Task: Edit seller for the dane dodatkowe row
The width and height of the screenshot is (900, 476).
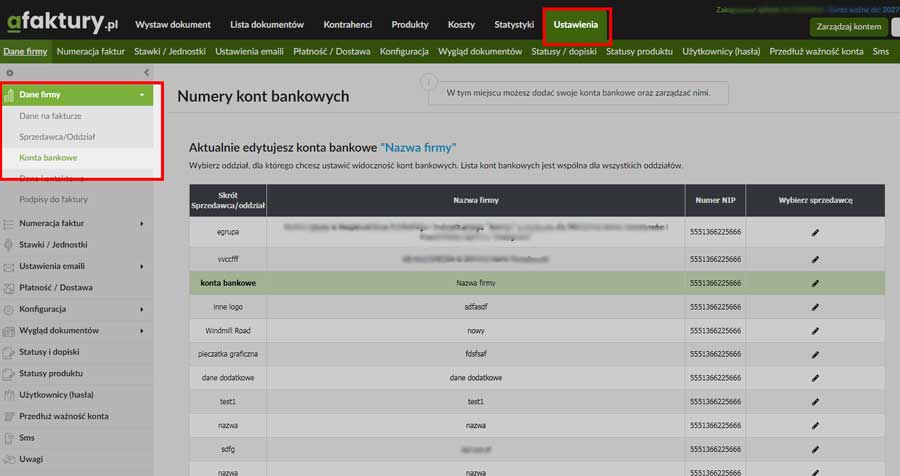Action: click(815, 377)
